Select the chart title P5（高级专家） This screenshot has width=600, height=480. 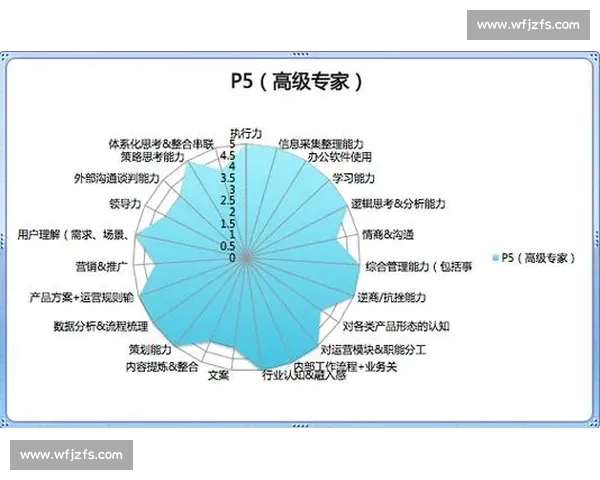(x=297, y=81)
